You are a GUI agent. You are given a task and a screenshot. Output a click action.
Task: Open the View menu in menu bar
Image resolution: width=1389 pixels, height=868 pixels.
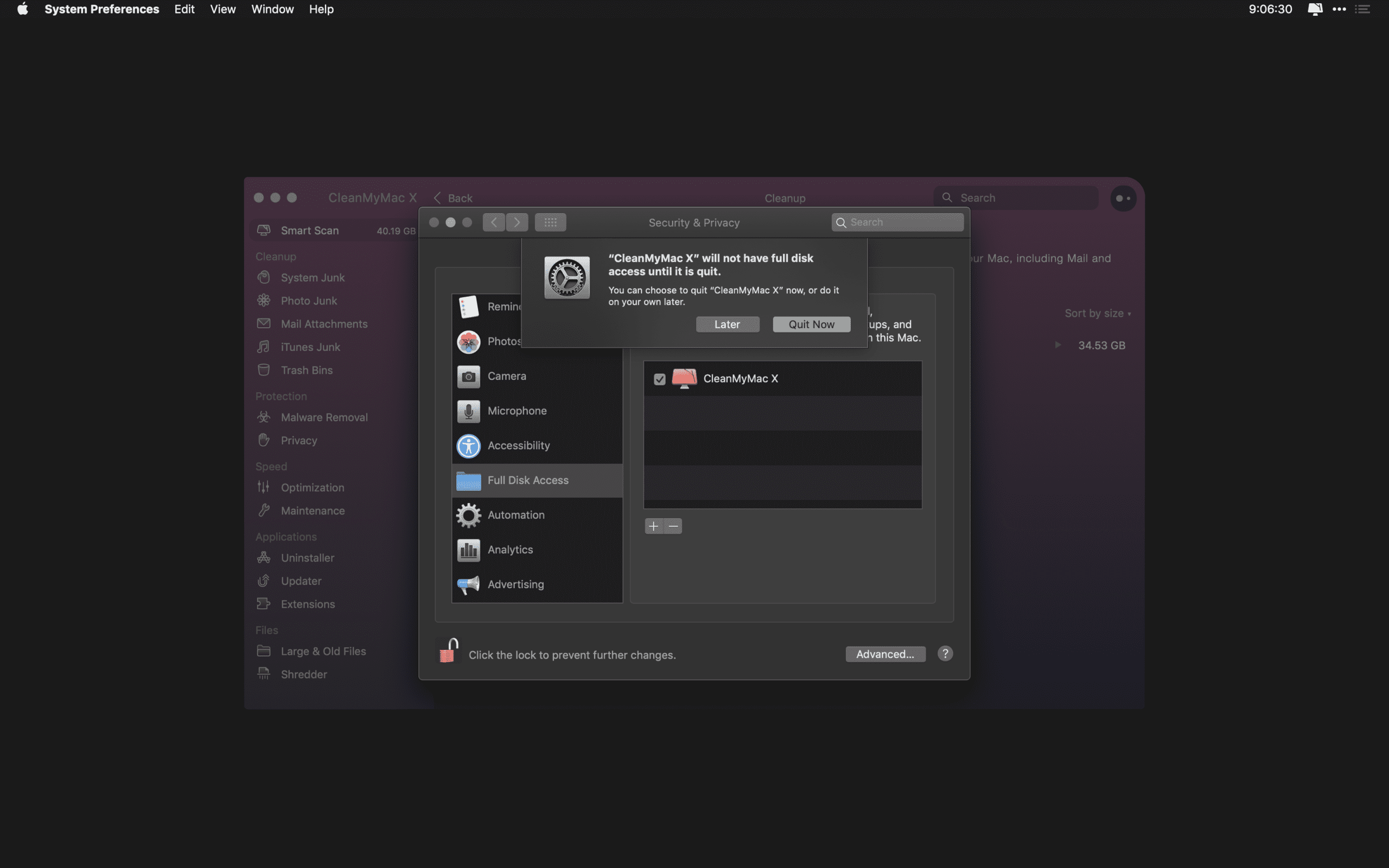tap(222, 10)
